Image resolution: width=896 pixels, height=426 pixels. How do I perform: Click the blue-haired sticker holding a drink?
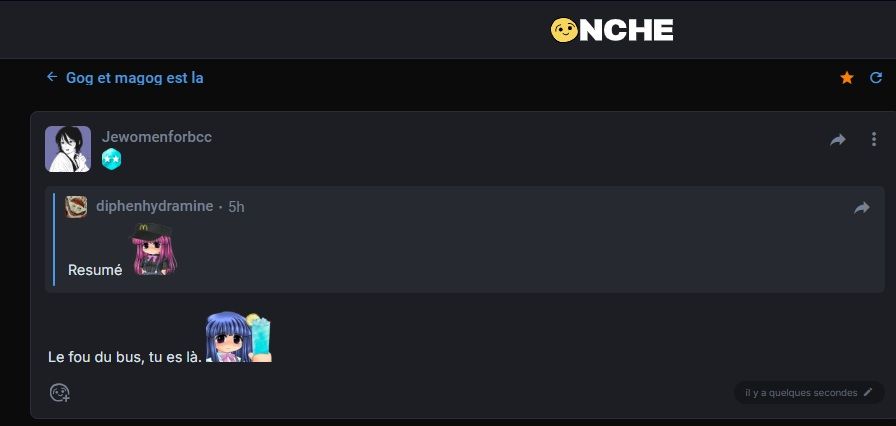tap(239, 336)
